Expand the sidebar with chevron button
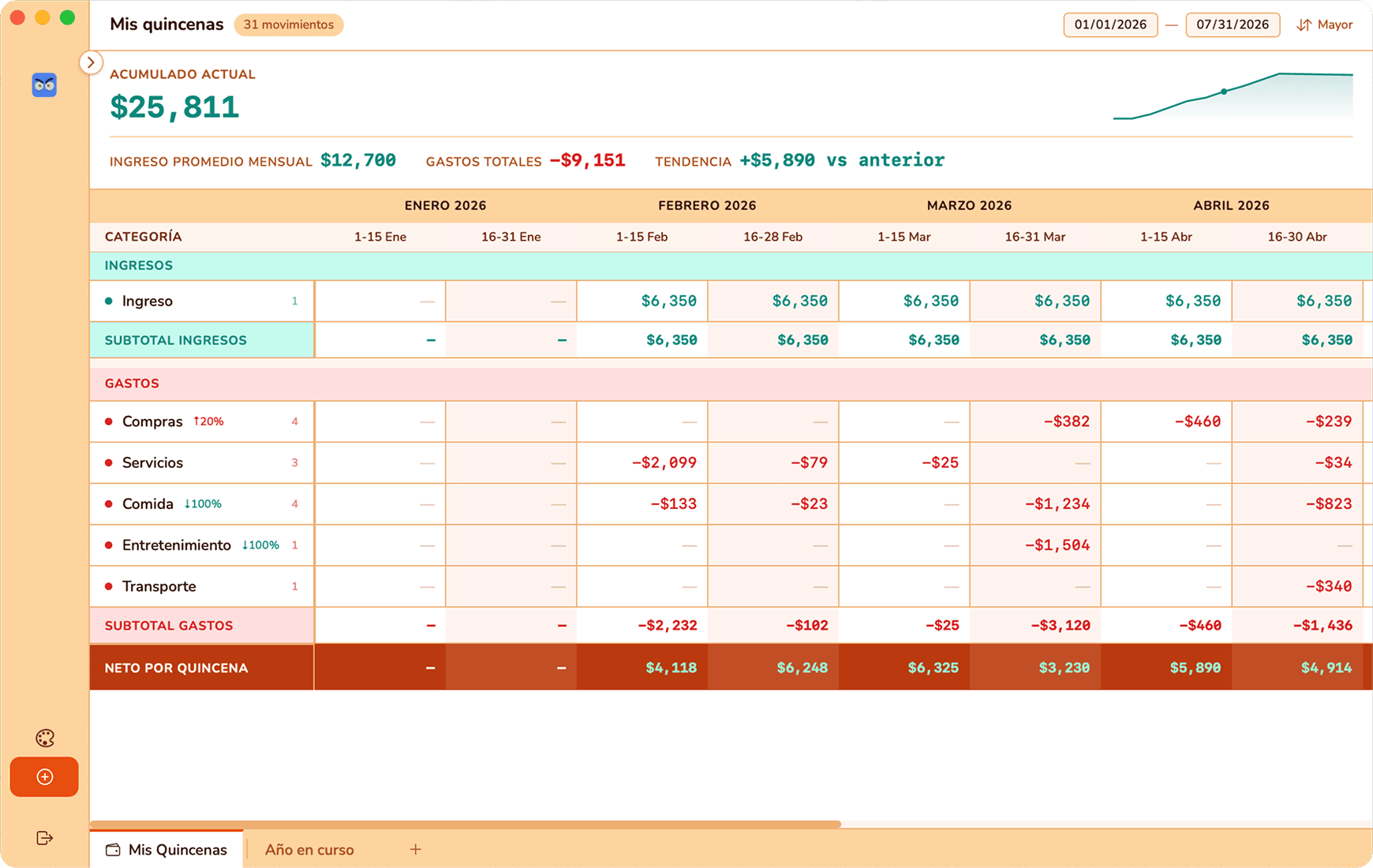Image resolution: width=1373 pixels, height=868 pixels. click(x=91, y=62)
